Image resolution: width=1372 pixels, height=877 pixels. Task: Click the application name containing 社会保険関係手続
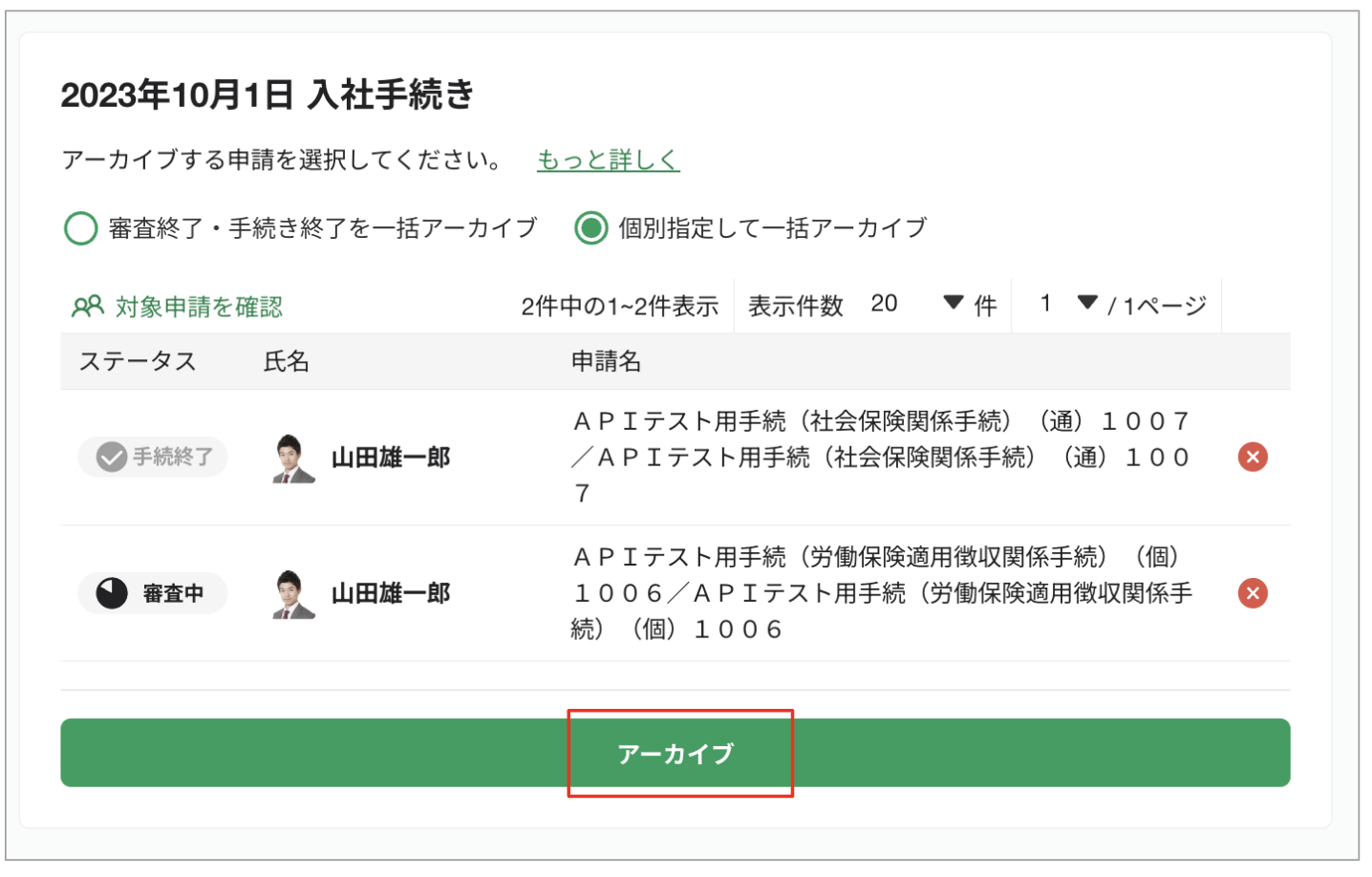[x=881, y=457]
